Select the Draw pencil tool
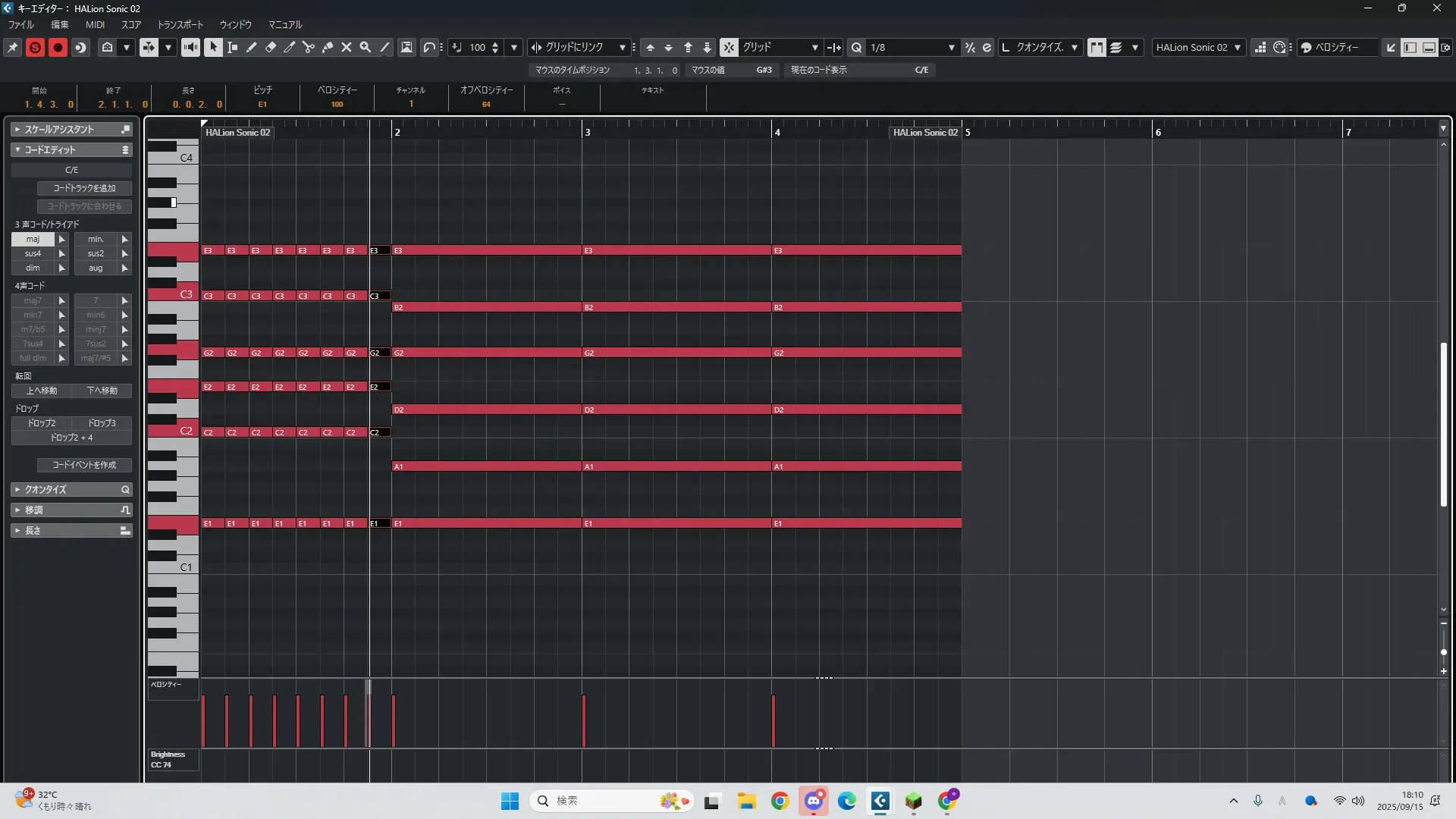This screenshot has width=1456, height=819. click(251, 47)
